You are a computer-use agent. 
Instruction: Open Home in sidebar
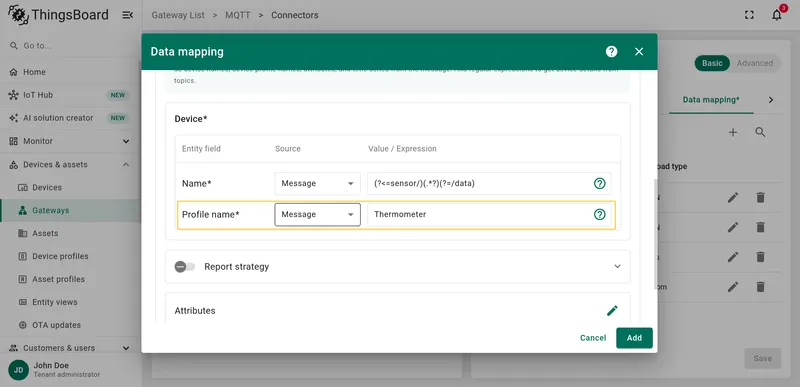click(x=70, y=72)
